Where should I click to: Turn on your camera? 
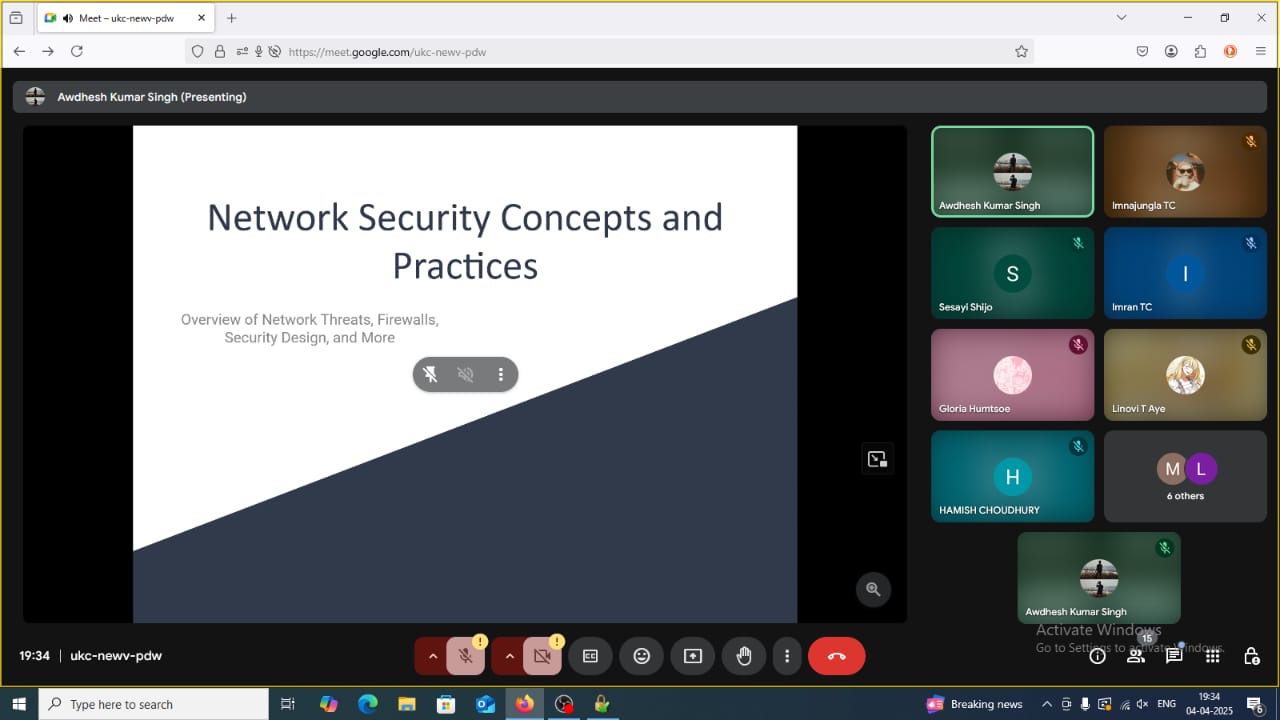(x=542, y=656)
